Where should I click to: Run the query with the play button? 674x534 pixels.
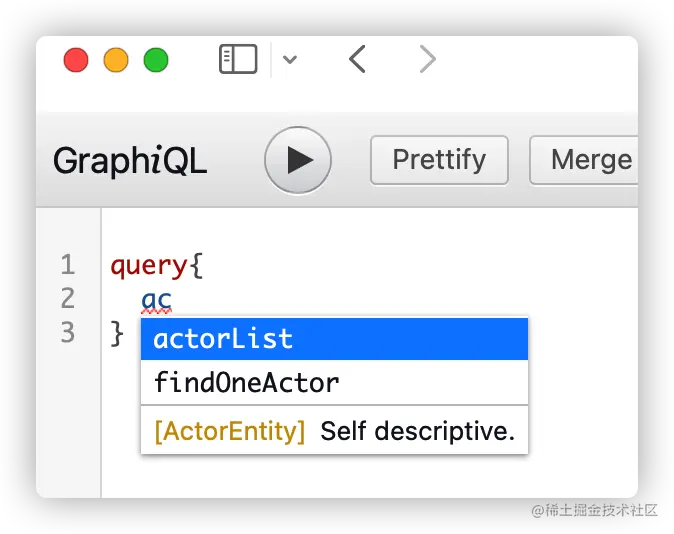298,160
